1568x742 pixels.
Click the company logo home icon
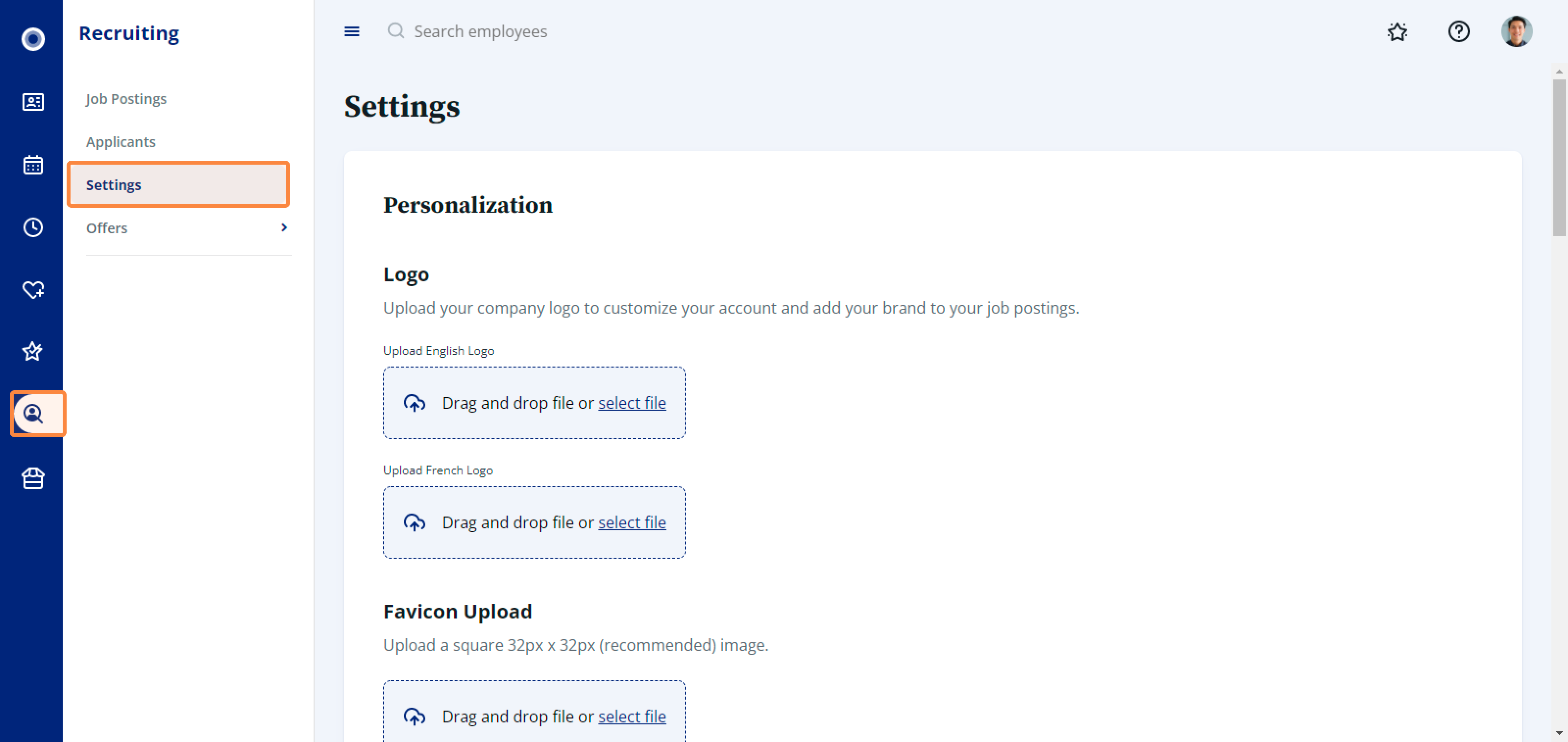(x=33, y=39)
